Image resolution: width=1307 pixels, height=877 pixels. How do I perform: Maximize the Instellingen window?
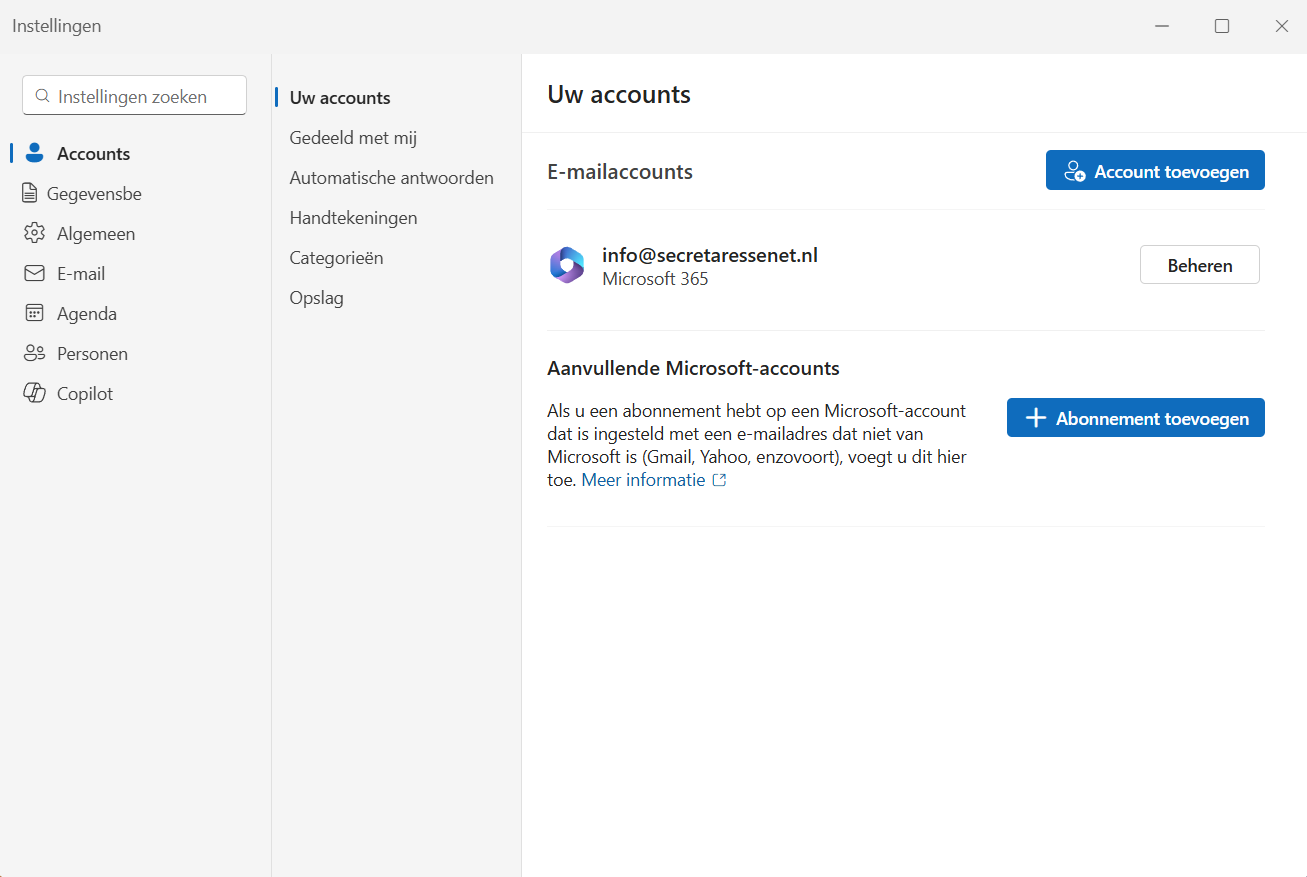click(x=1221, y=26)
